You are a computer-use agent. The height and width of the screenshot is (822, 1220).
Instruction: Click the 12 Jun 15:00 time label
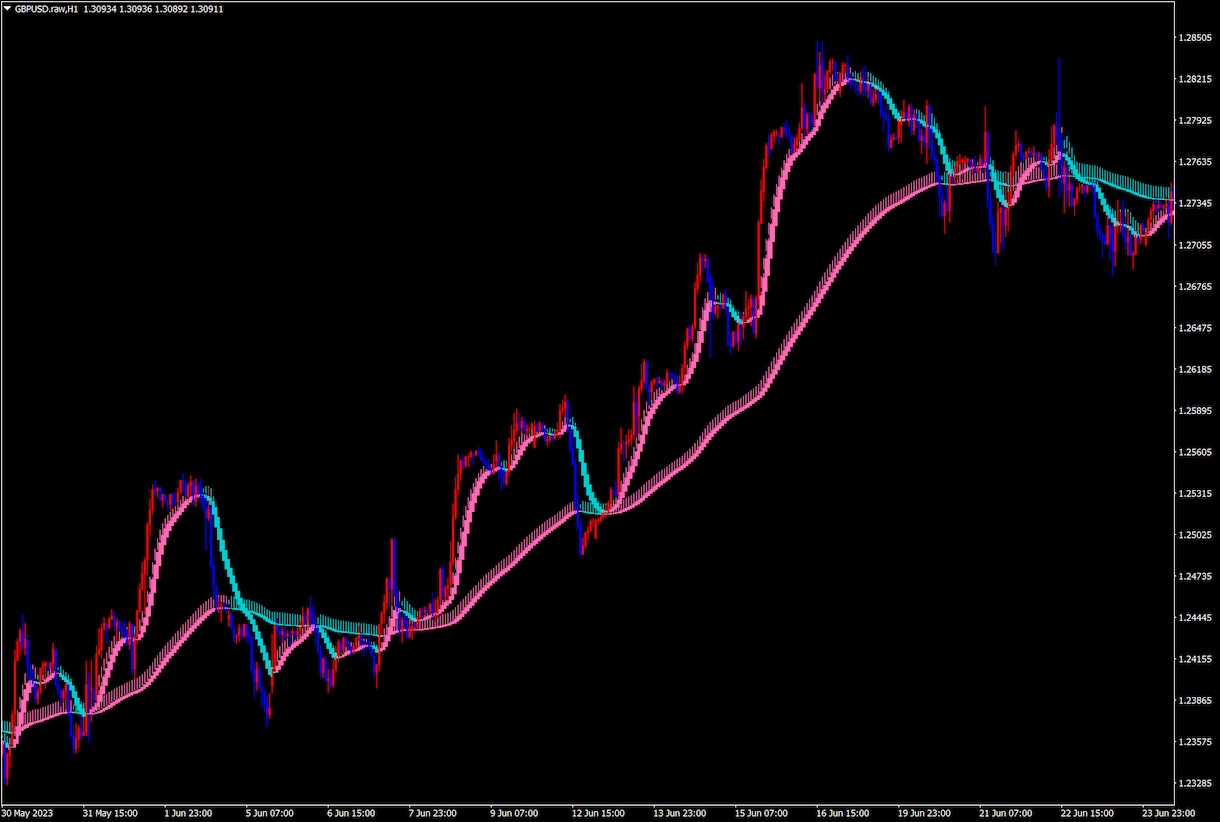[x=600, y=813]
